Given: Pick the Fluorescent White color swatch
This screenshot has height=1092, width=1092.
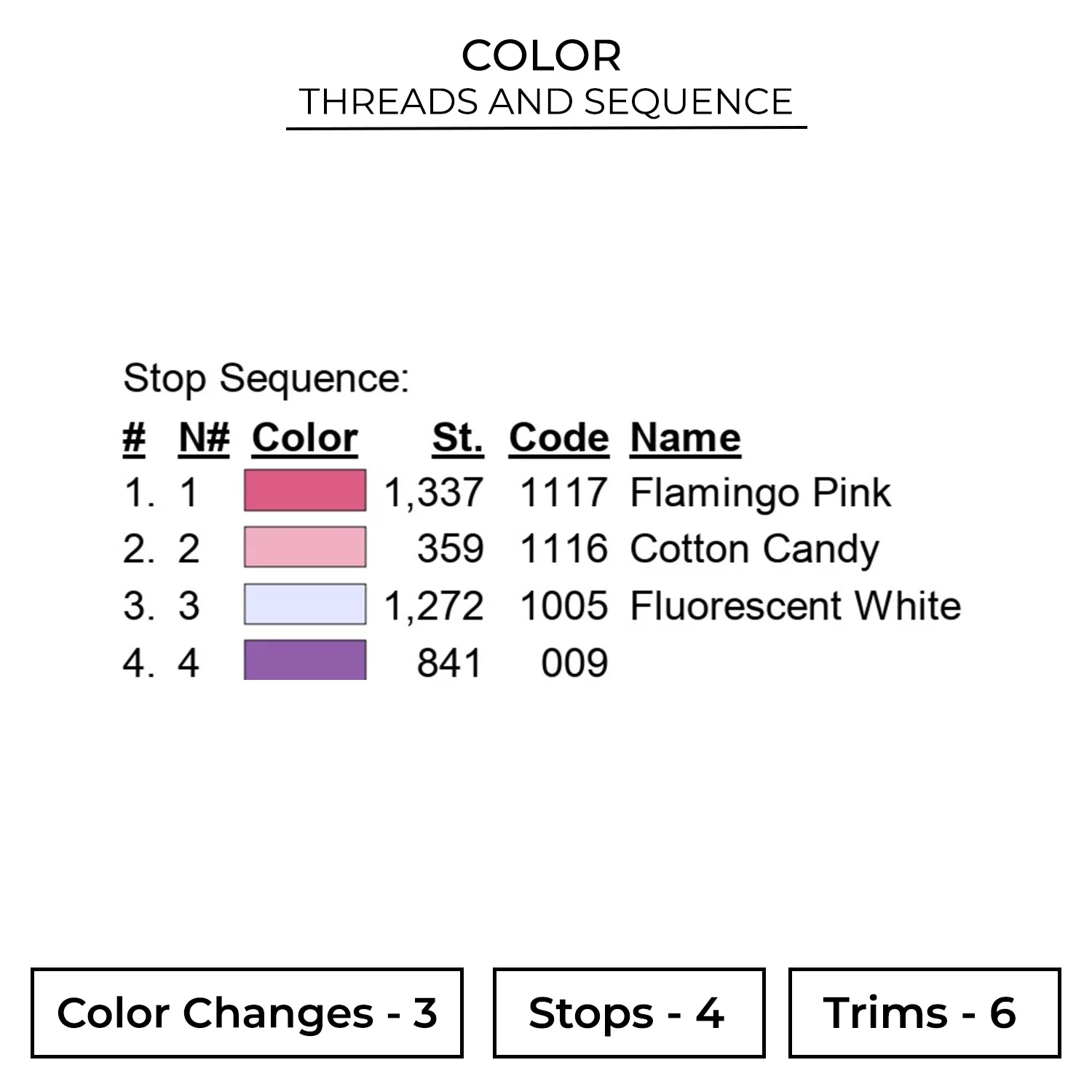Looking at the screenshot, I should (x=305, y=604).
